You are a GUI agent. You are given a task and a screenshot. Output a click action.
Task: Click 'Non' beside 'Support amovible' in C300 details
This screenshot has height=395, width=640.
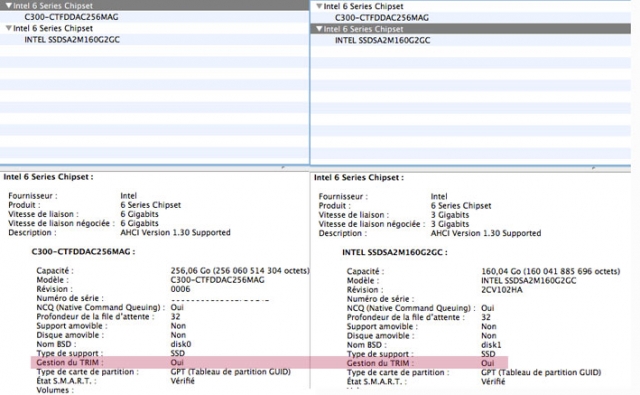178,326
